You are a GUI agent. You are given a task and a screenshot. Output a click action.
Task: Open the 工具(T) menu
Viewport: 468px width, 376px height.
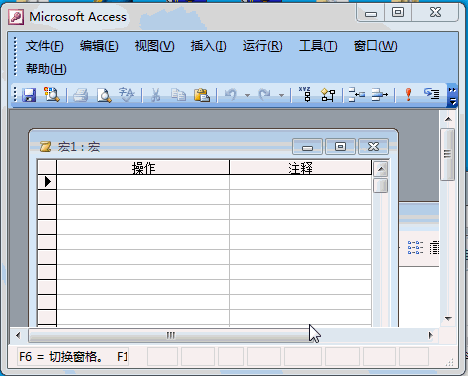pos(318,46)
